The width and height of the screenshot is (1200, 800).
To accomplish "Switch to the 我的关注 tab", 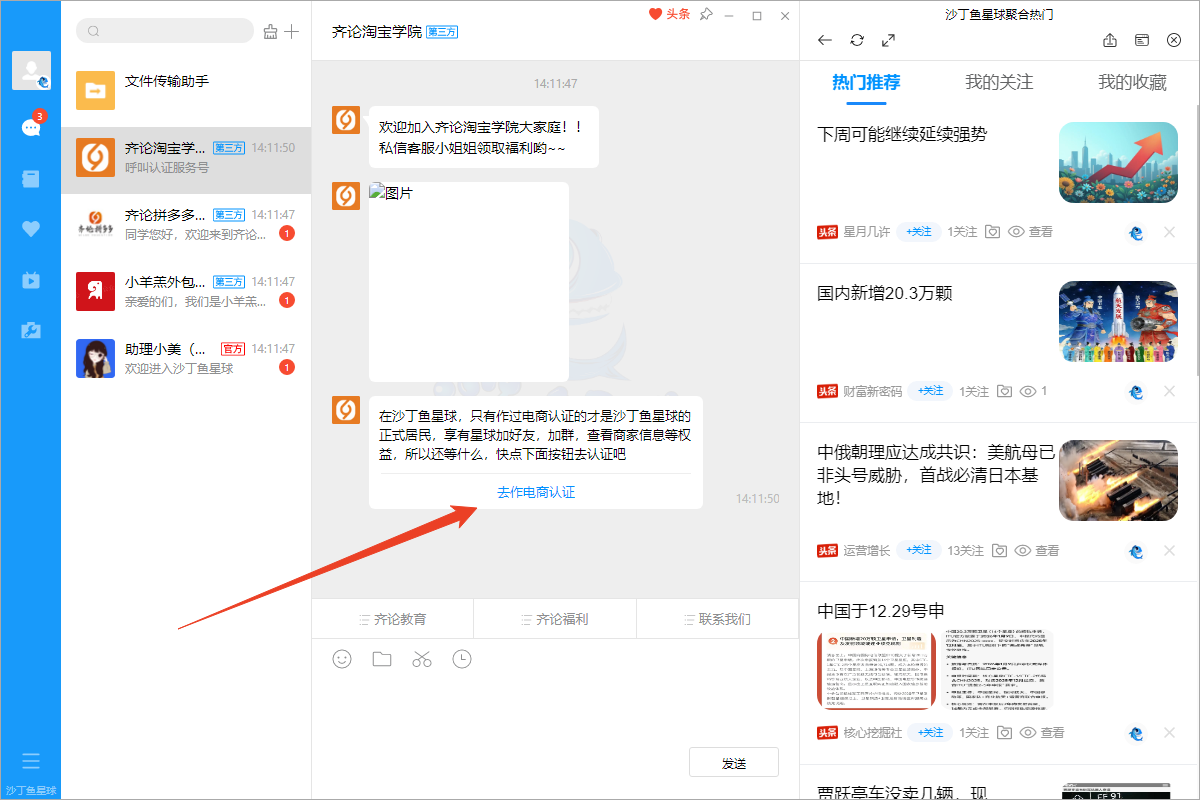I will pos(997,86).
